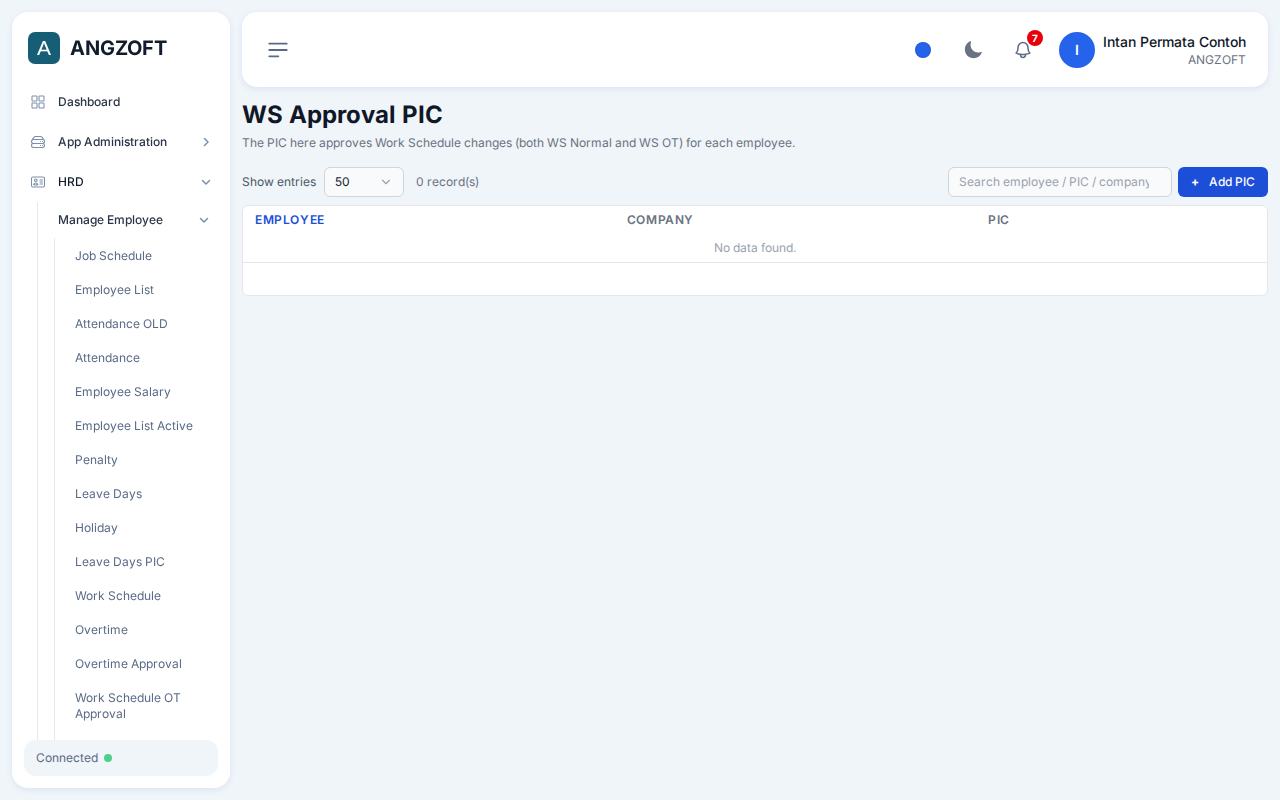Click the HRD ID card icon
The image size is (1280, 800).
[x=38, y=182]
